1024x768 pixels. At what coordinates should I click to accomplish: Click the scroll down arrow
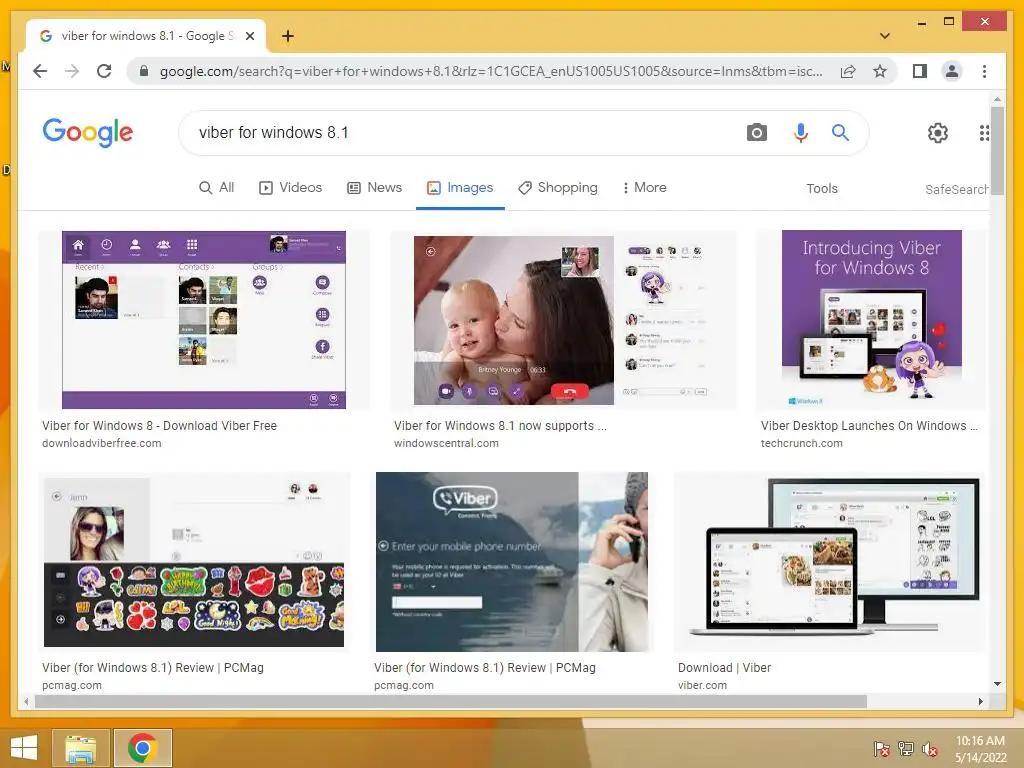click(997, 684)
